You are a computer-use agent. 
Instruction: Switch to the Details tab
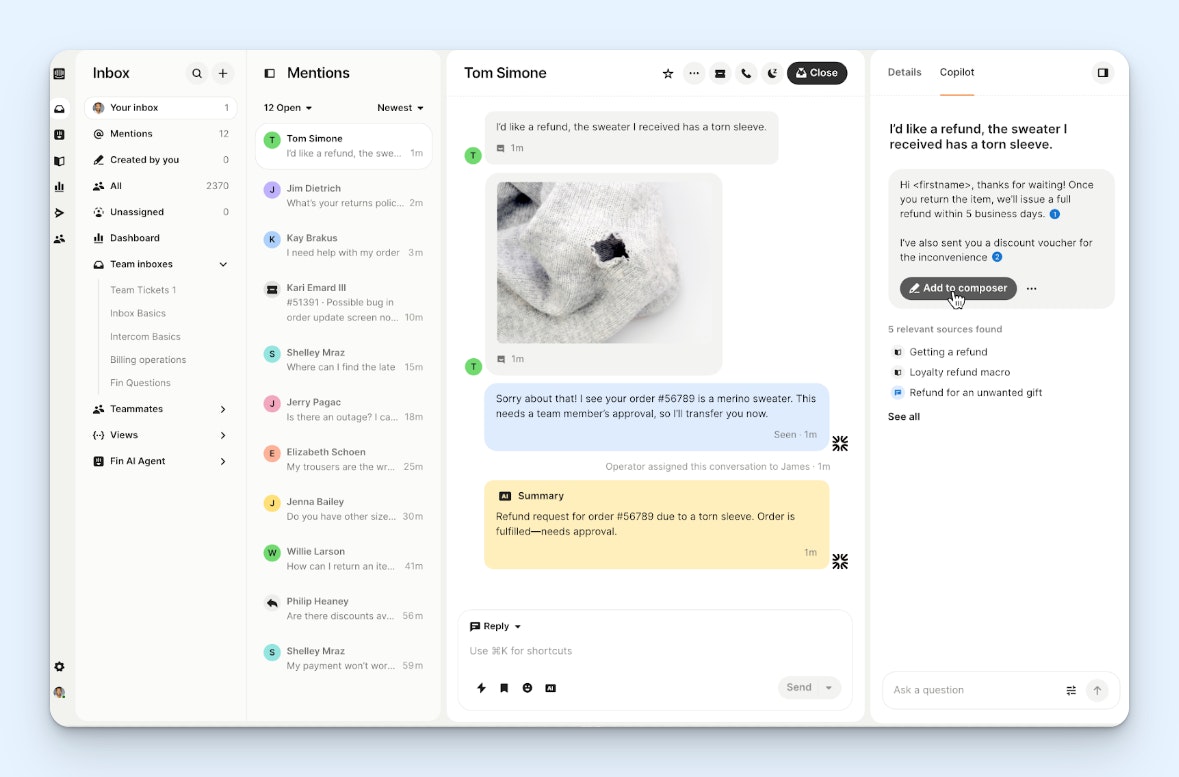pos(904,73)
